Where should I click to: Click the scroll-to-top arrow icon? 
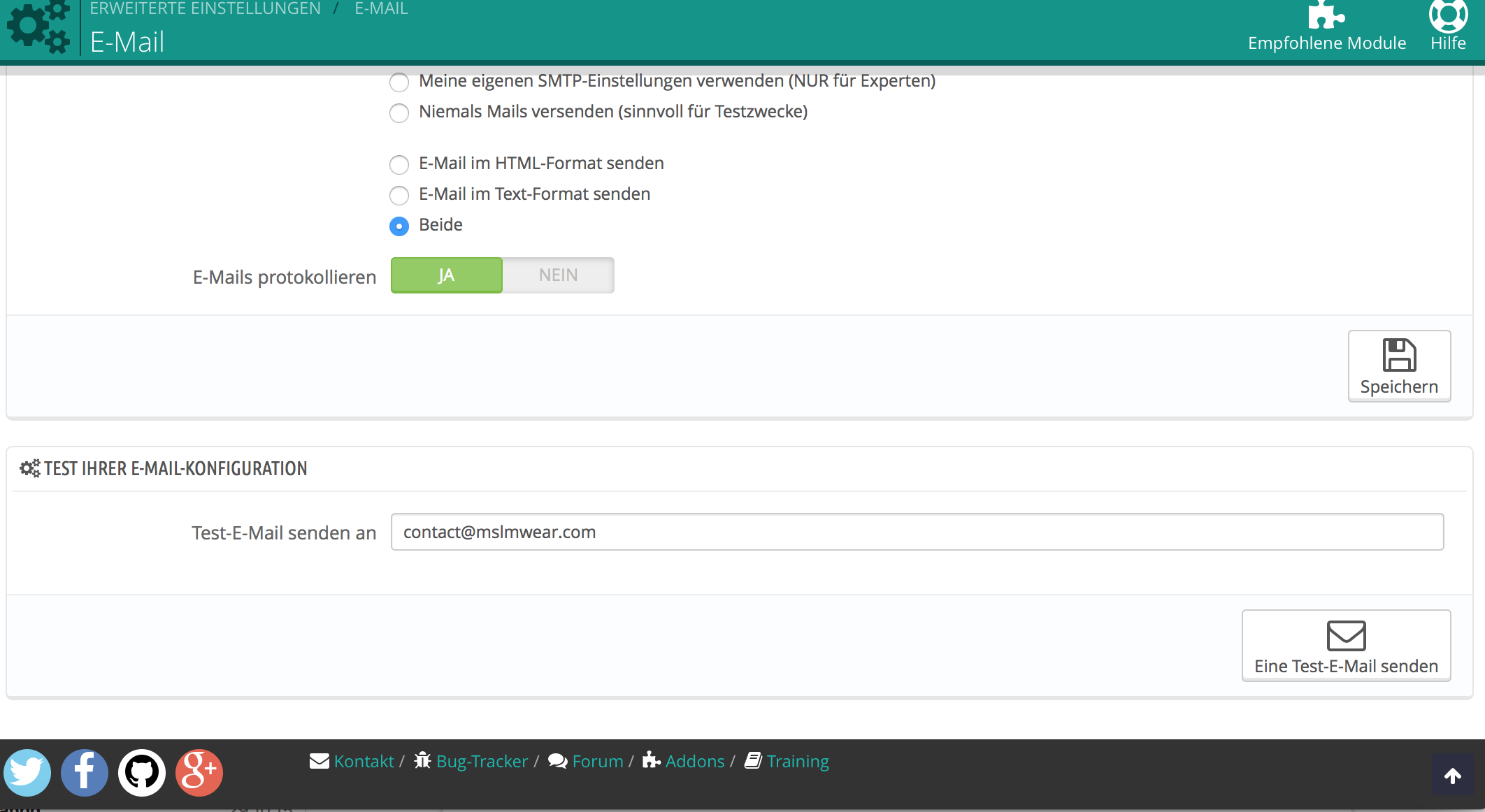point(1452,775)
